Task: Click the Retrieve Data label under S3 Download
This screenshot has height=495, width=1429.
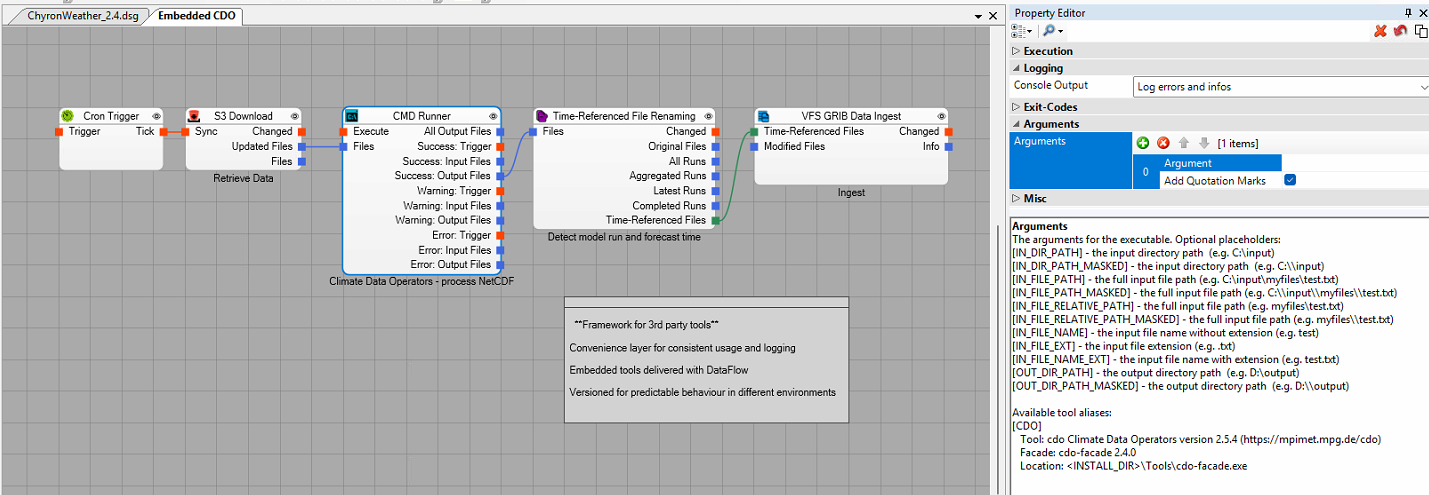Action: 243,178
